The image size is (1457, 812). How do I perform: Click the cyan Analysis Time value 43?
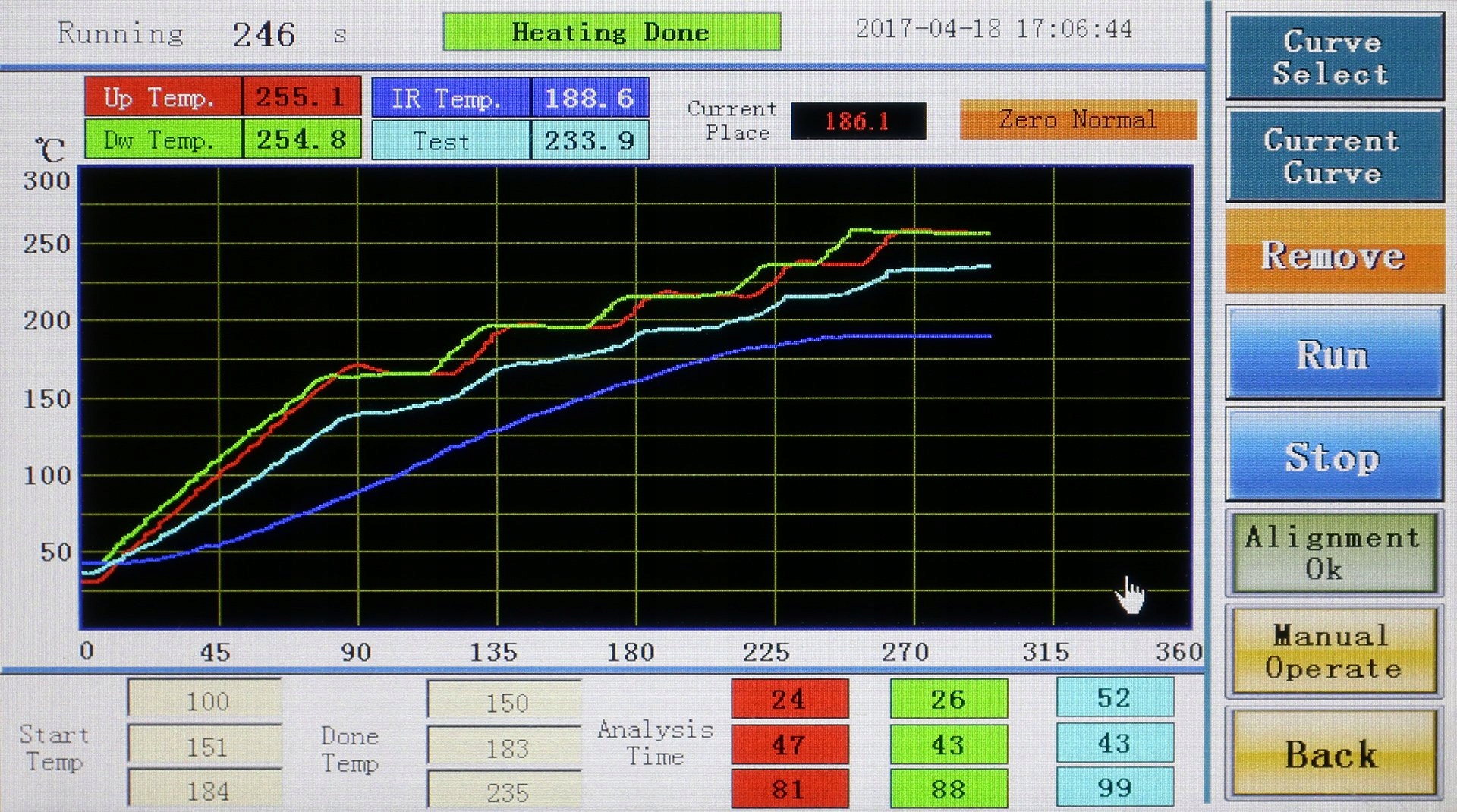(x=1115, y=743)
